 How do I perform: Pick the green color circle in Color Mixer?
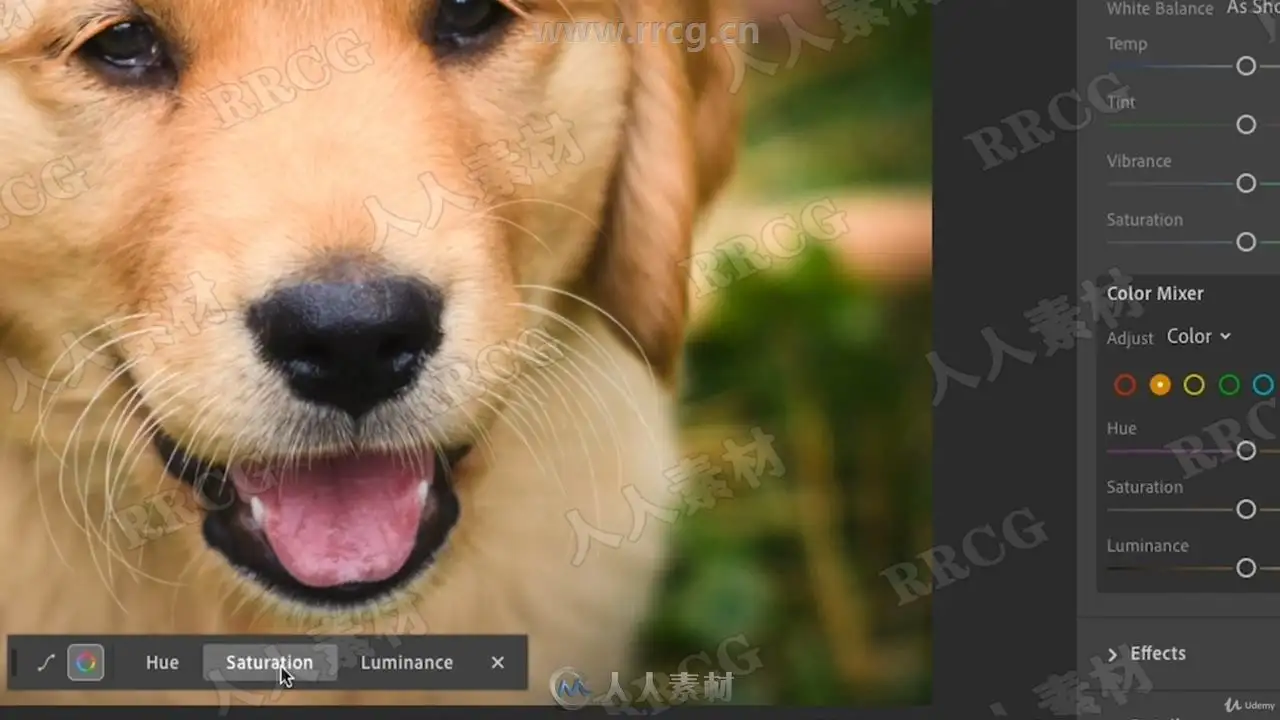point(1229,385)
